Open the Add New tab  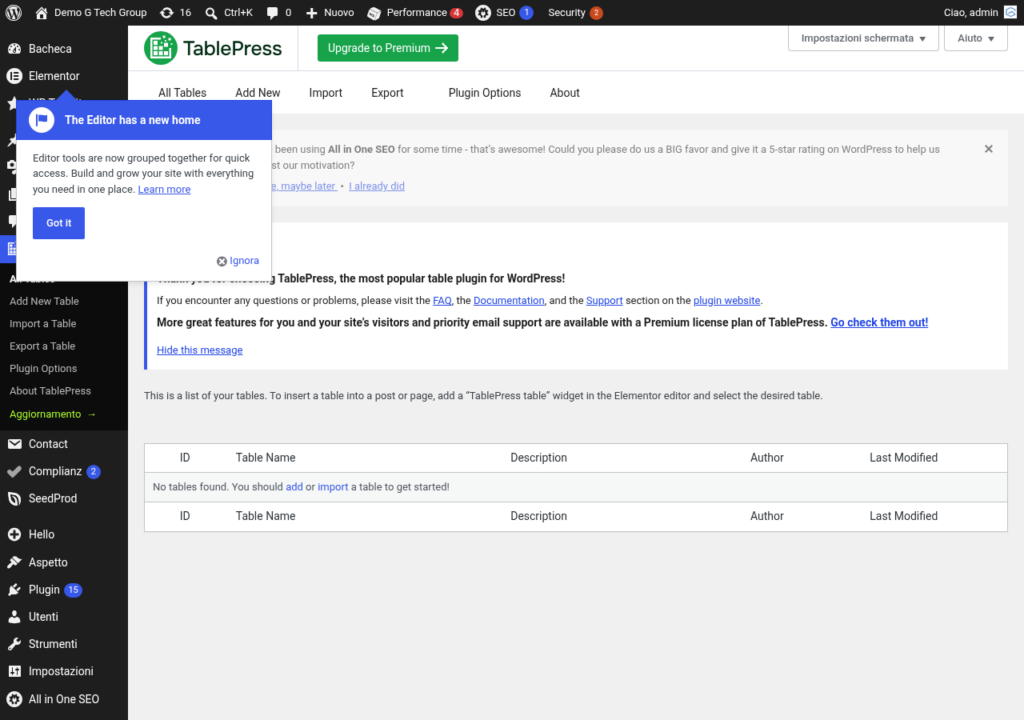(257, 93)
